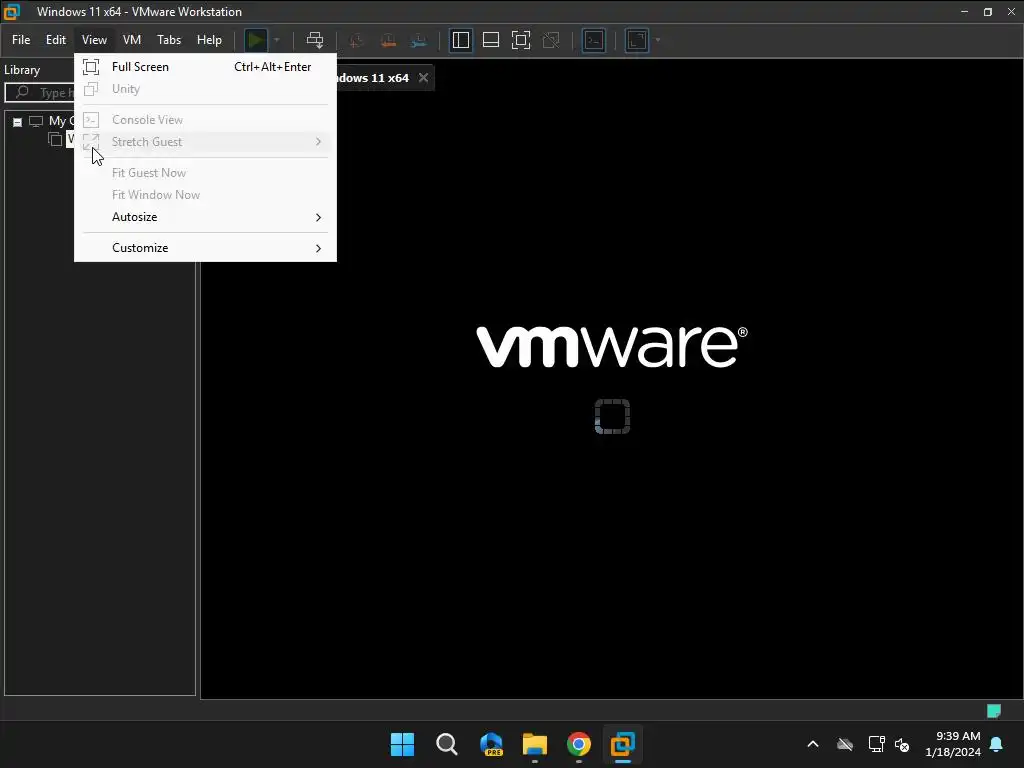Open the stretch options dropdown arrow

coord(658,40)
